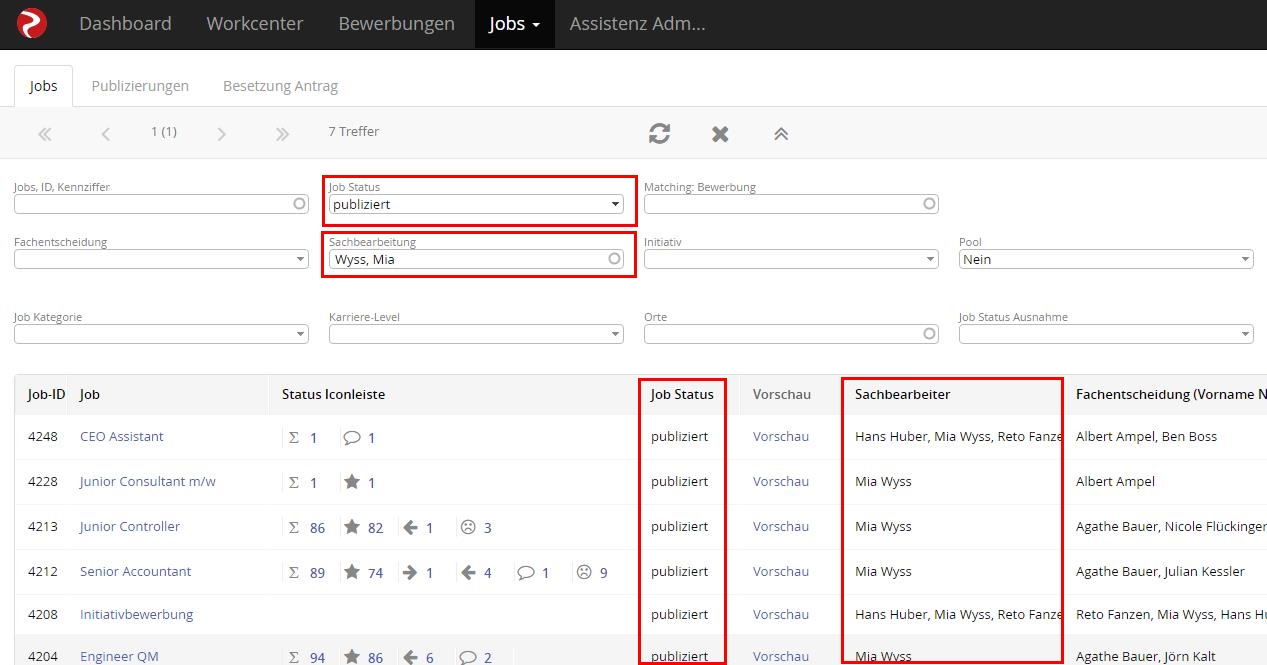Click sad face icon in Senior Accountant row
Image resolution: width=1267 pixels, height=665 pixels.
[x=584, y=572]
